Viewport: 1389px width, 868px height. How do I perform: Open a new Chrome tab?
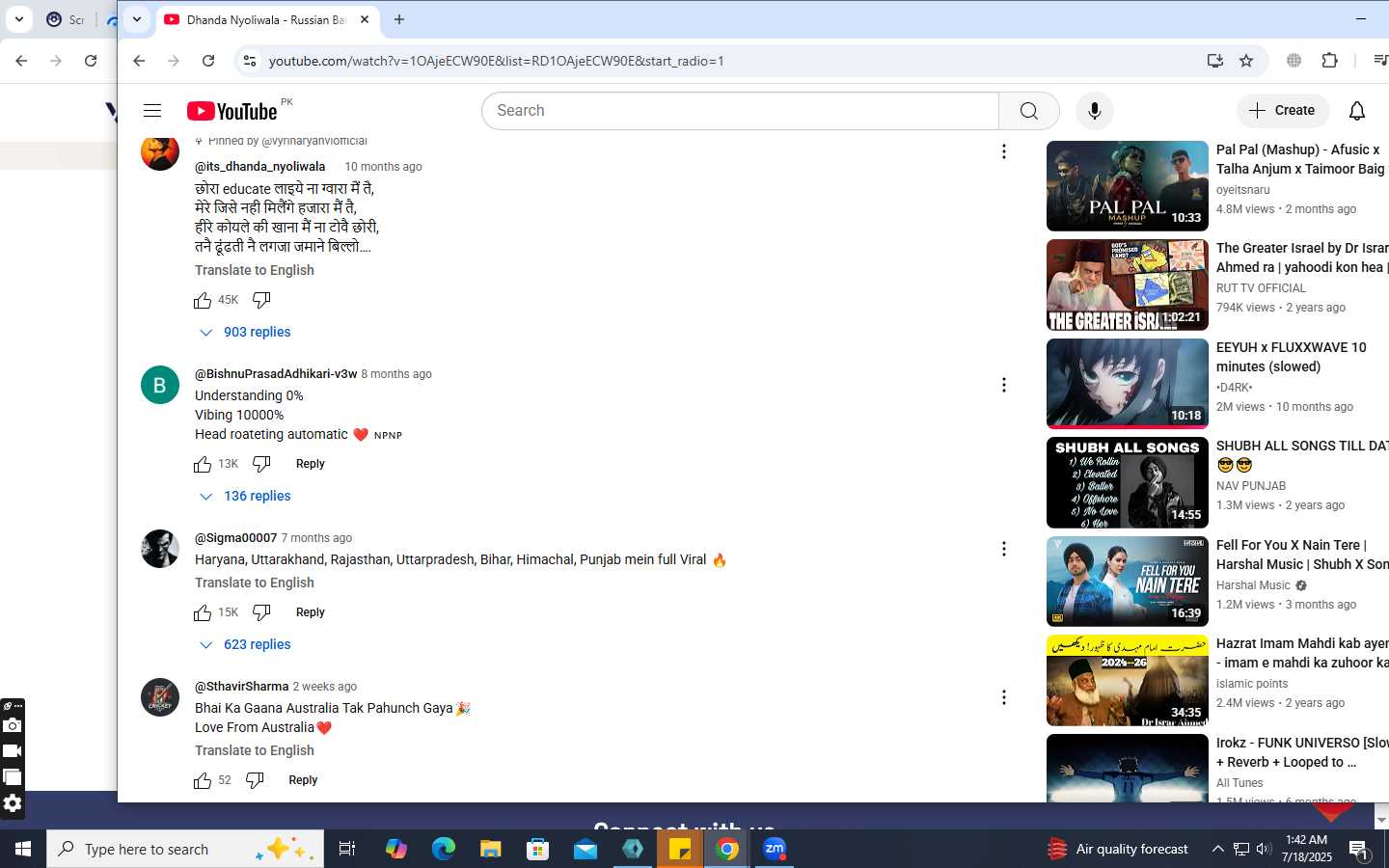pyautogui.click(x=399, y=19)
